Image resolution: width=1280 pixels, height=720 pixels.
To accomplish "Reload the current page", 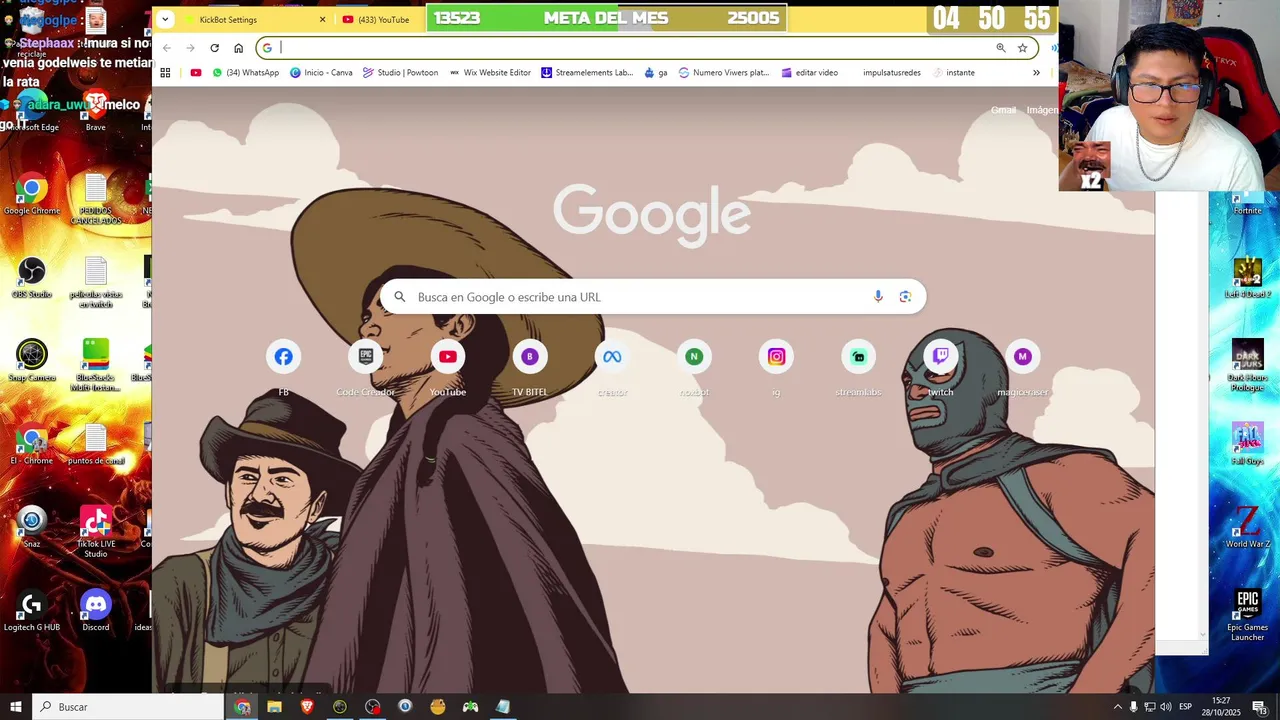I will coord(214,48).
